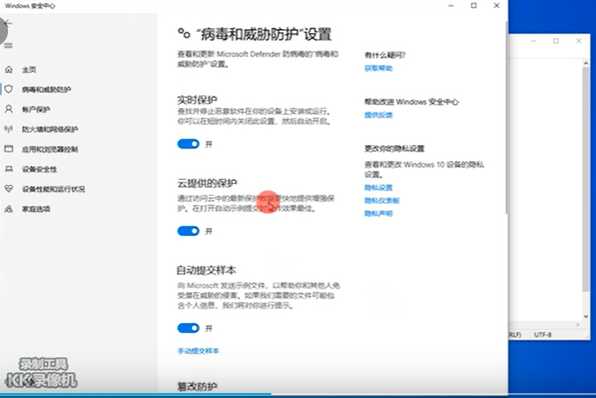Open the 隐私仪表板 link
The height and width of the screenshot is (398, 596).
[382, 200]
